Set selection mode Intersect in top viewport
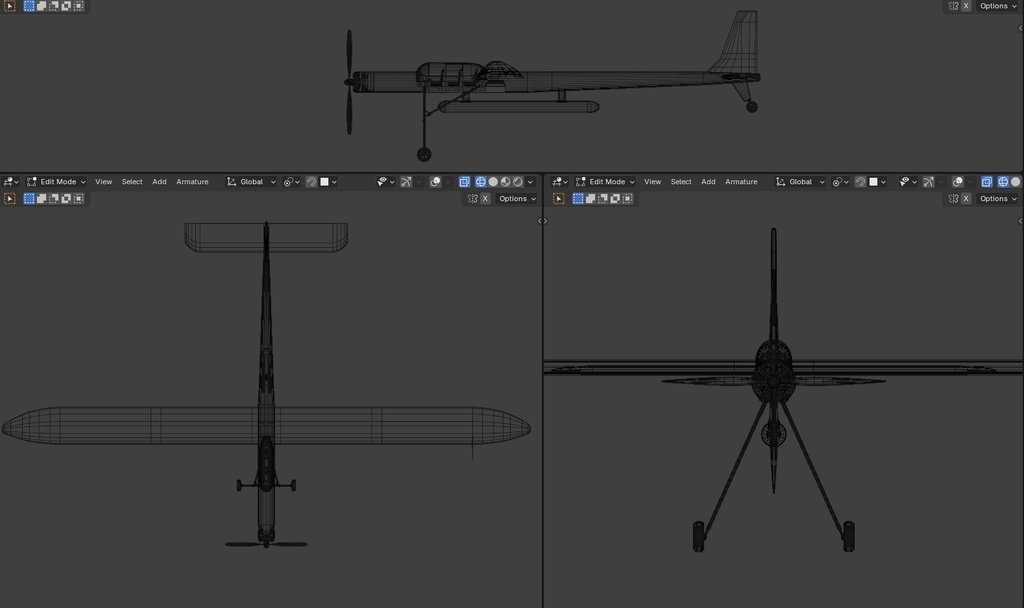This screenshot has height=608, width=1024. [78, 6]
